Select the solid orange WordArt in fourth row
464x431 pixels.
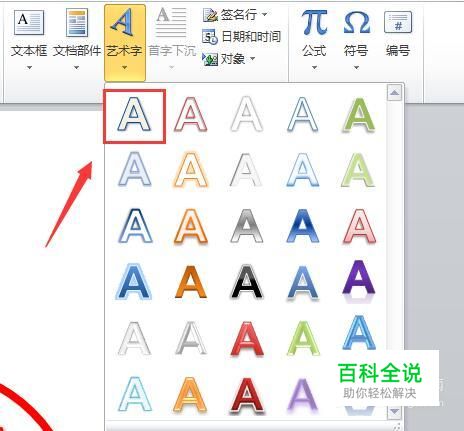tap(191, 282)
